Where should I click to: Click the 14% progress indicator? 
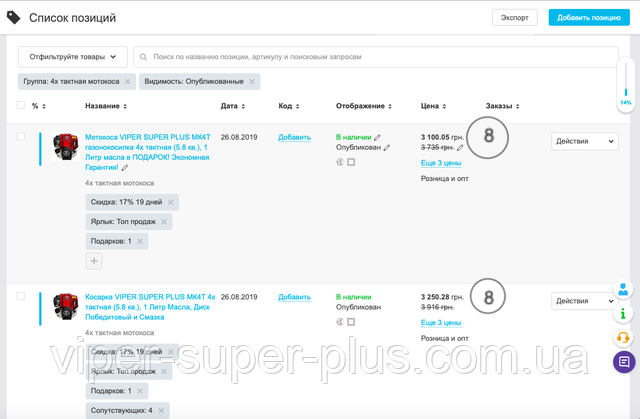pyautogui.click(x=625, y=85)
